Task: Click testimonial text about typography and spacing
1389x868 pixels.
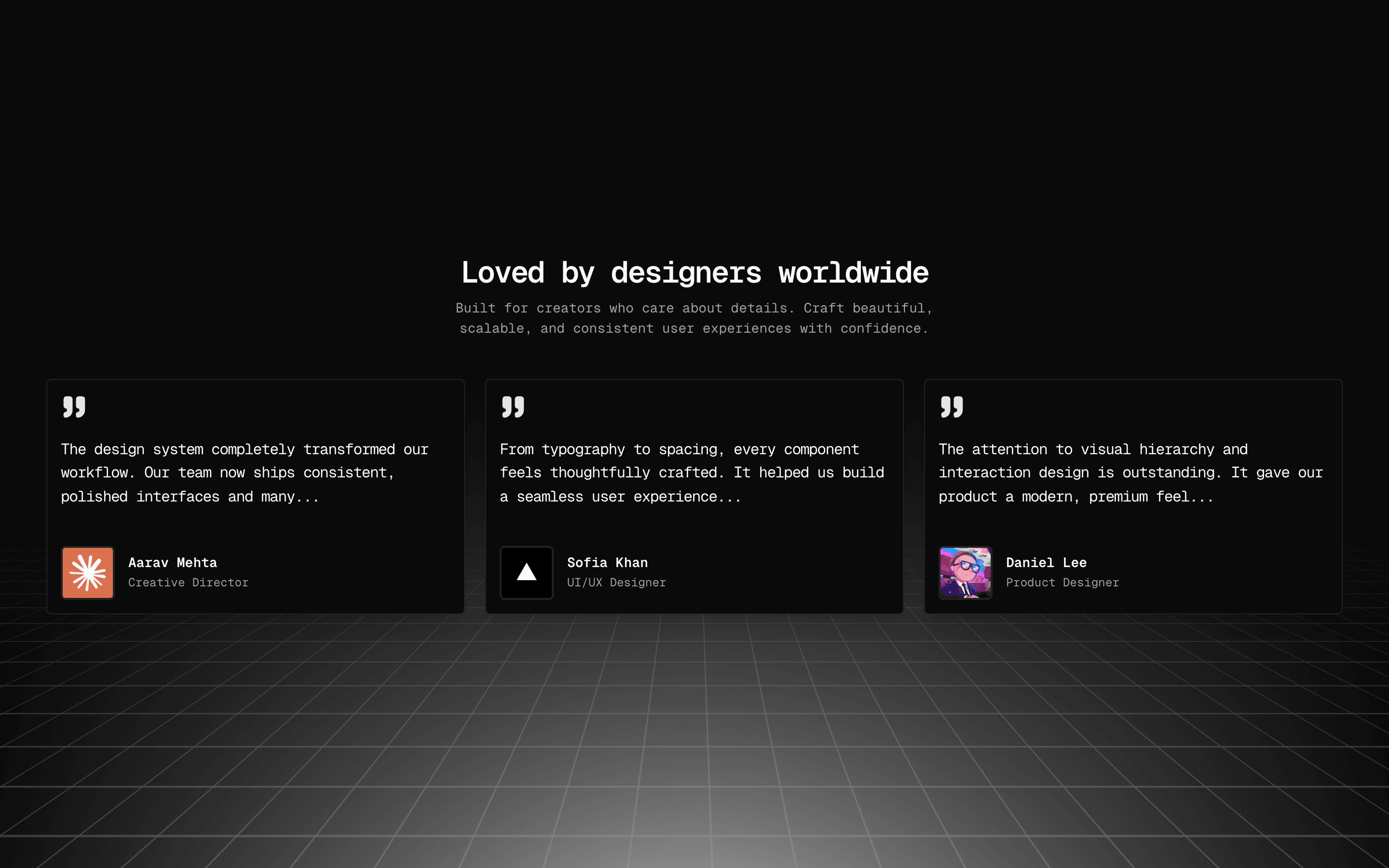Action: click(x=692, y=473)
